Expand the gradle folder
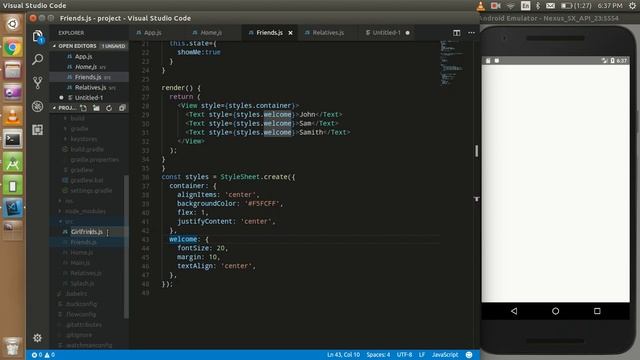 click(79, 129)
